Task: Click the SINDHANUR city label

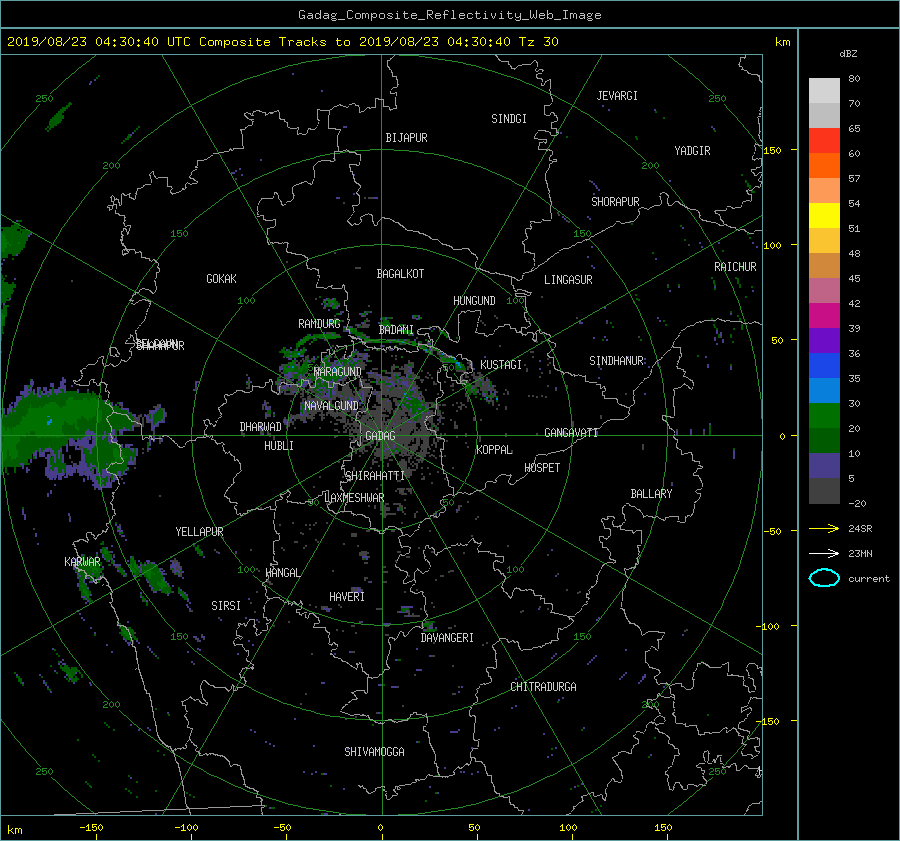Action: point(616,361)
